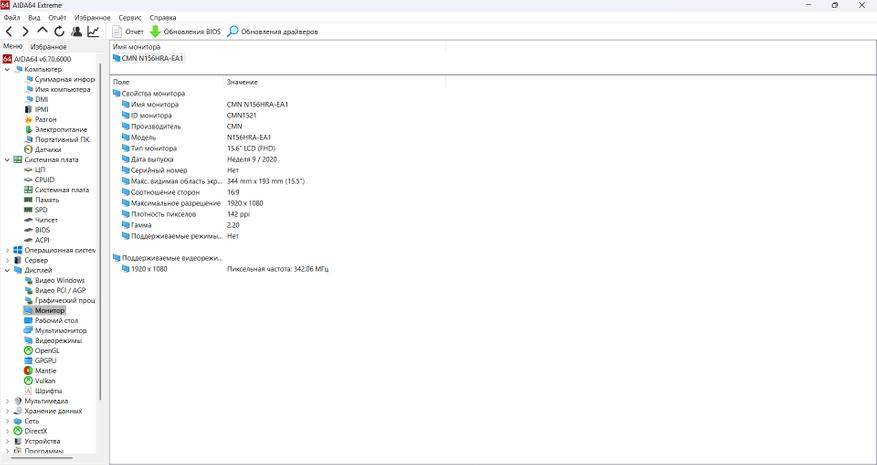The width and height of the screenshot is (877, 465).
Task: Click the Электропитание icon
Action: click(x=29, y=130)
